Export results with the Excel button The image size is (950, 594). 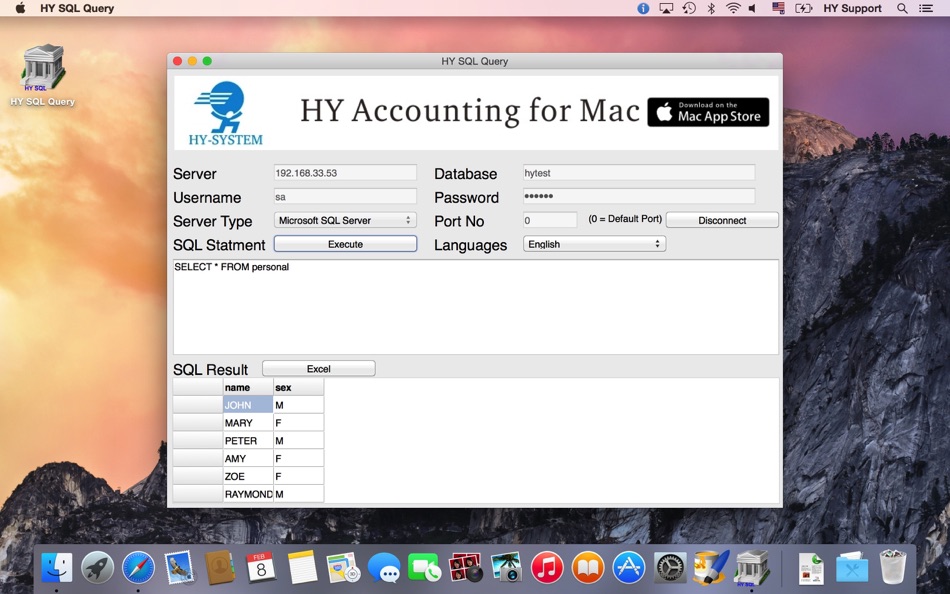pos(319,369)
